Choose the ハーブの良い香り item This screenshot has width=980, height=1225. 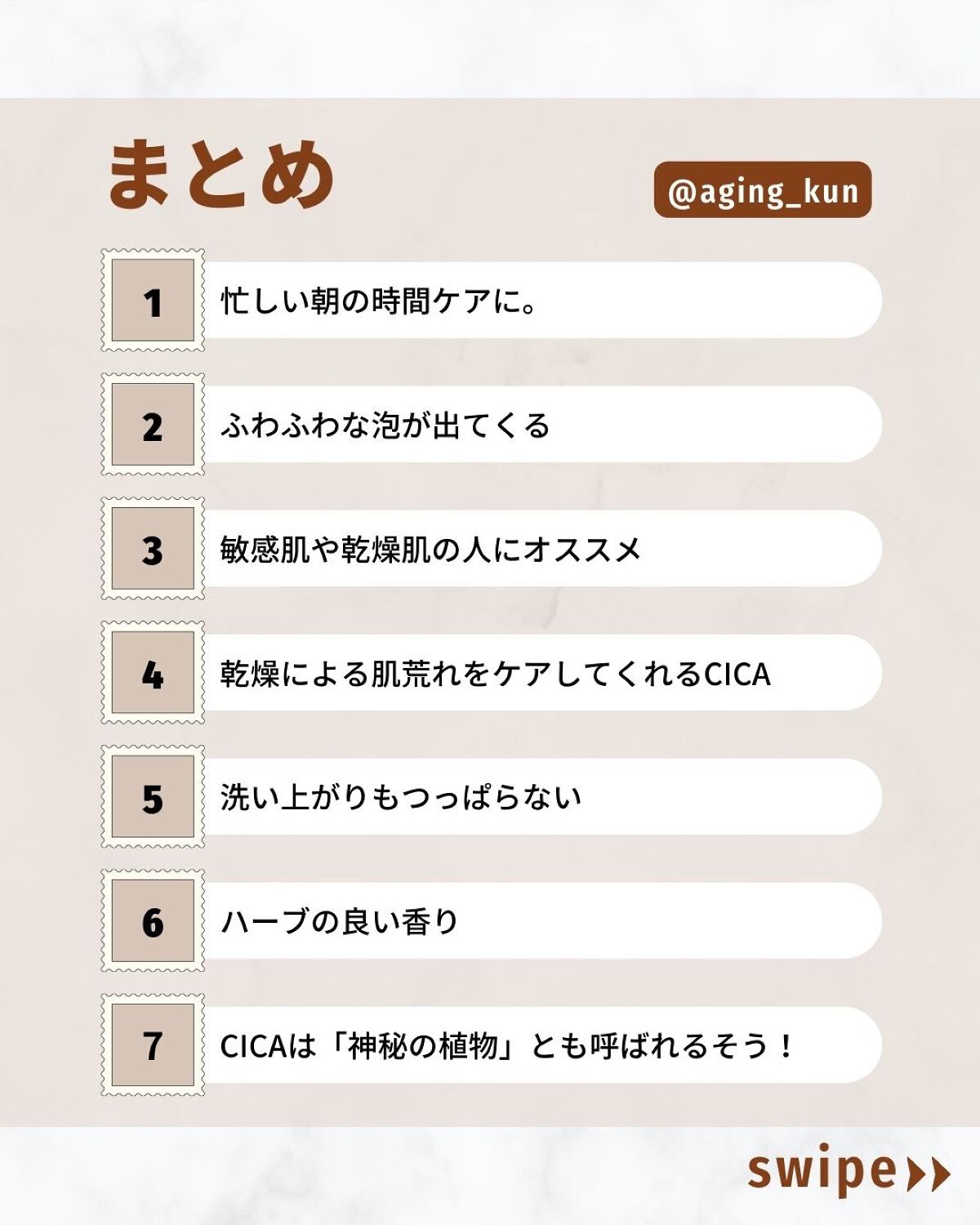(x=340, y=922)
